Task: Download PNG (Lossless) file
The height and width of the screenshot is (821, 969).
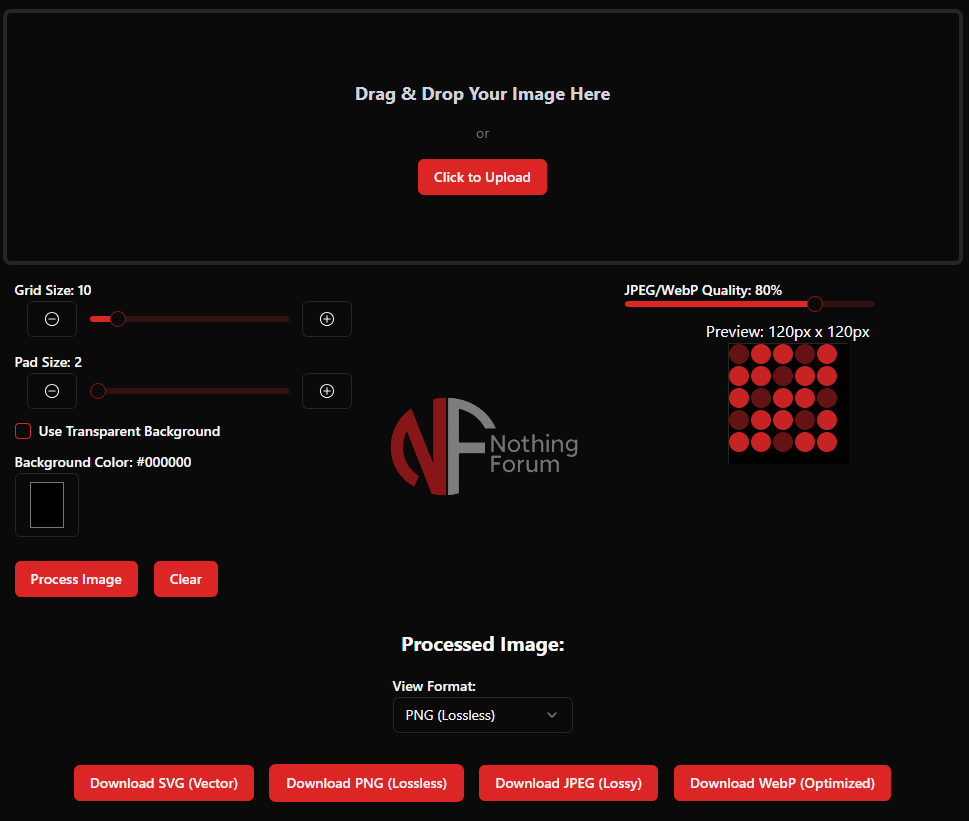Action: [366, 783]
